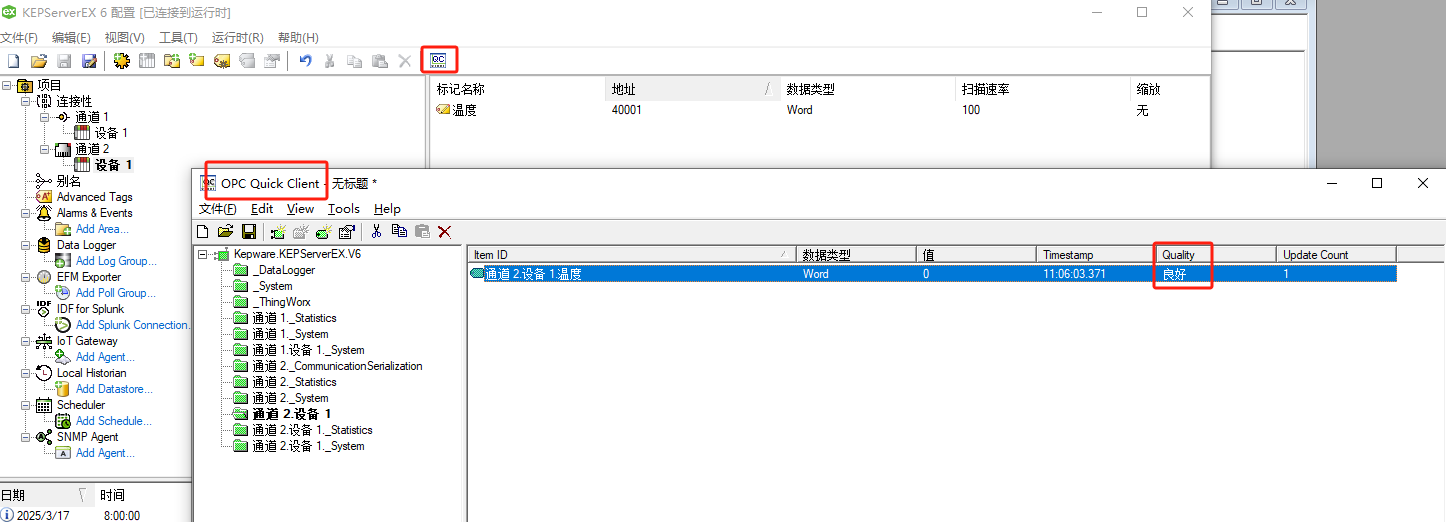
Task: Click Open folder icon in OPC Quick Client toolbar
Action: (x=225, y=231)
